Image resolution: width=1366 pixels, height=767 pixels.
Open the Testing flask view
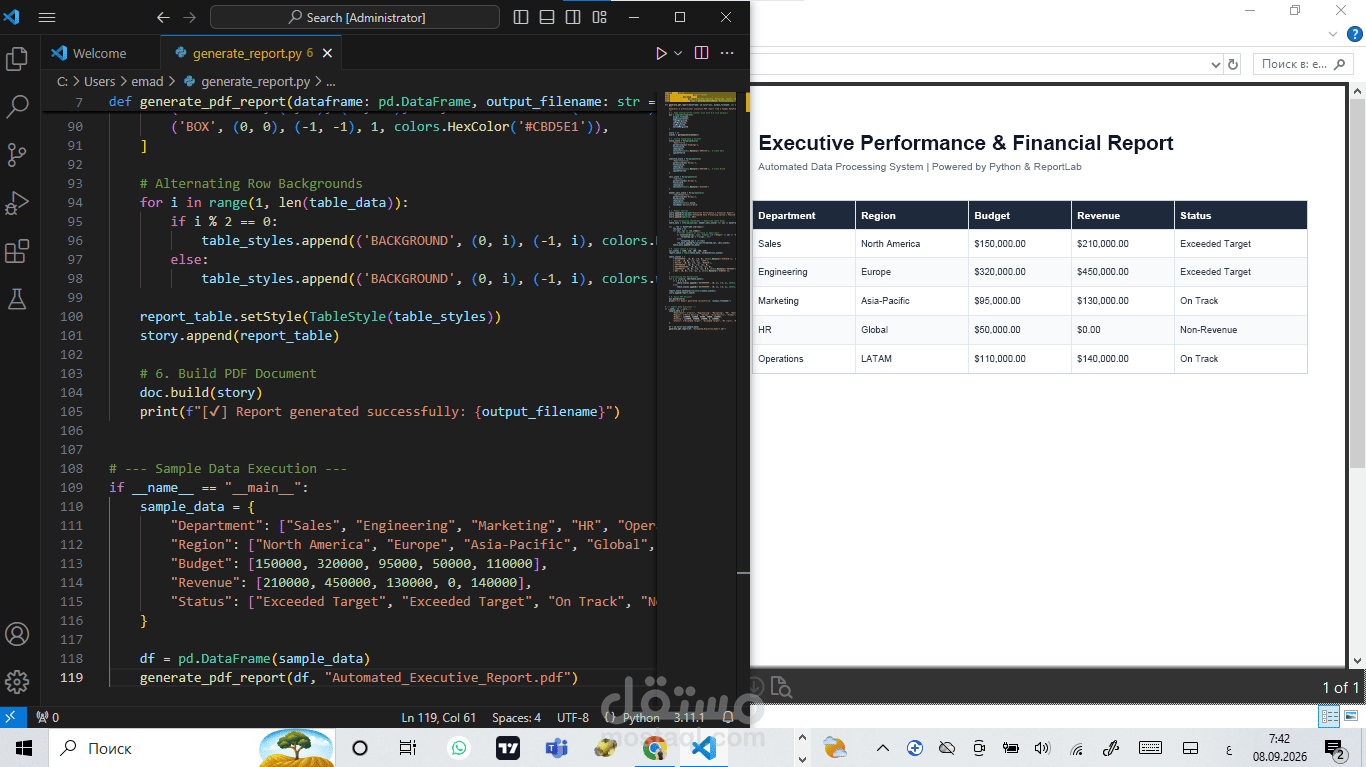17,298
